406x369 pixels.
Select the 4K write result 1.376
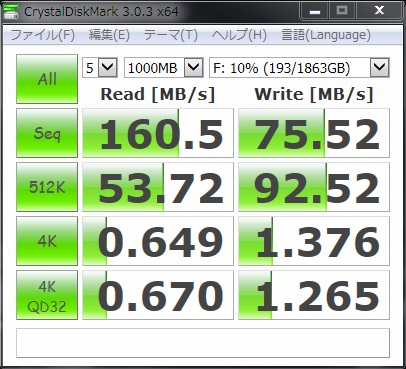314,241
